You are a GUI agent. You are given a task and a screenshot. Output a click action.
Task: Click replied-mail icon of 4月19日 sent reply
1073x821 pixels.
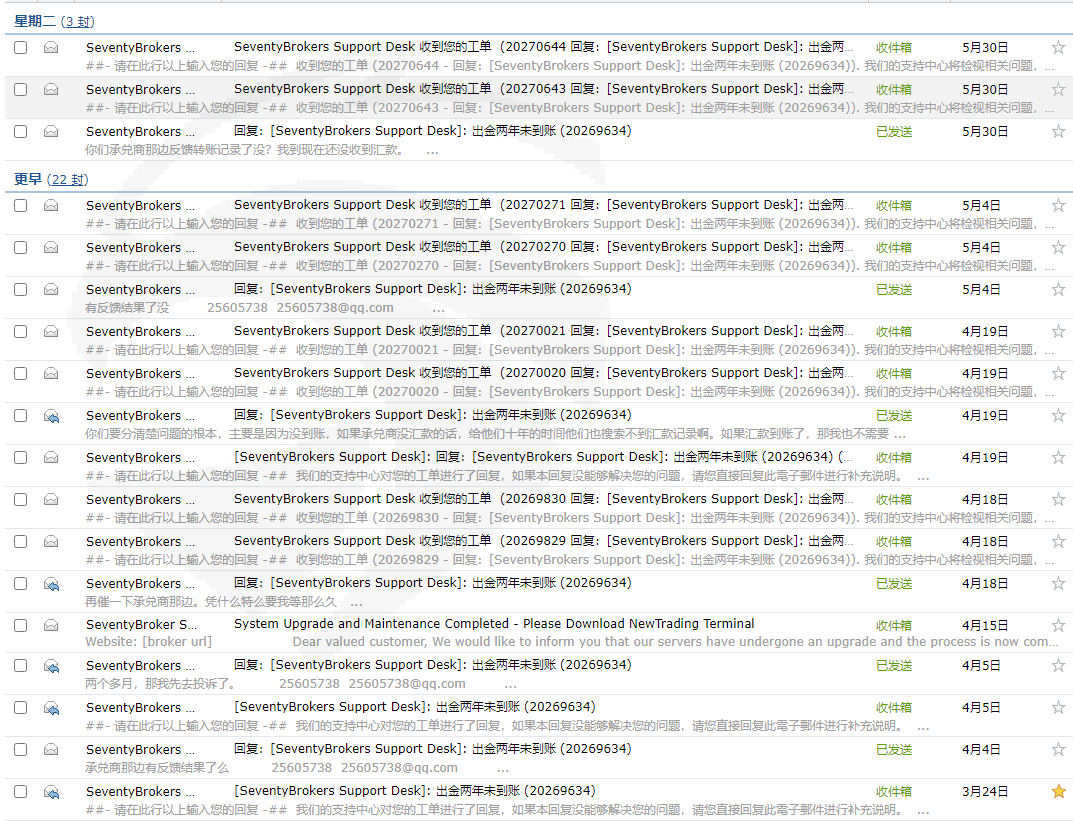tap(51, 416)
